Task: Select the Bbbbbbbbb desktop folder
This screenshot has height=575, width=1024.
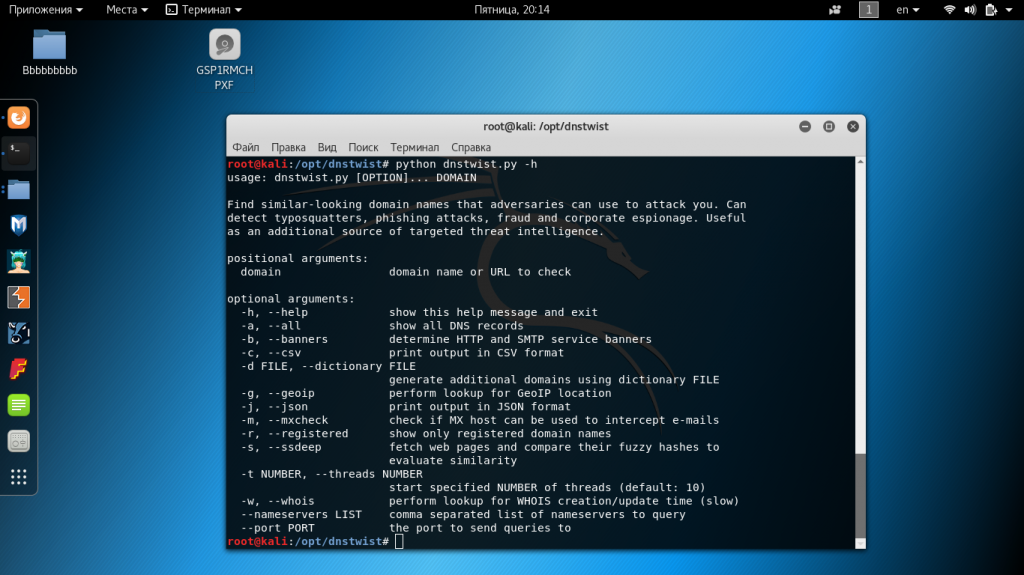Action: click(x=49, y=52)
